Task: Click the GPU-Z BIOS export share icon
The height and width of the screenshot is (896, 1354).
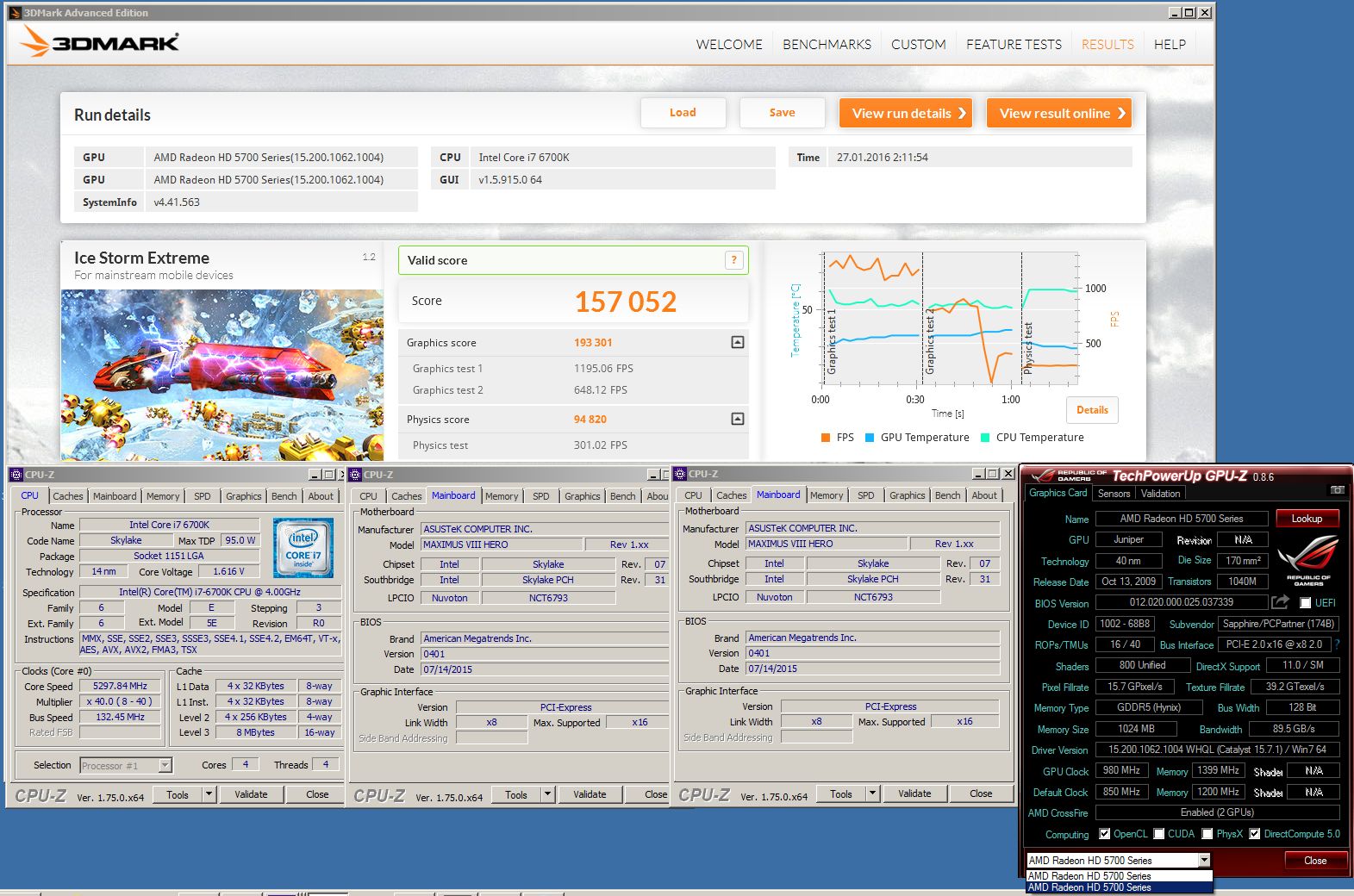Action: (1281, 602)
